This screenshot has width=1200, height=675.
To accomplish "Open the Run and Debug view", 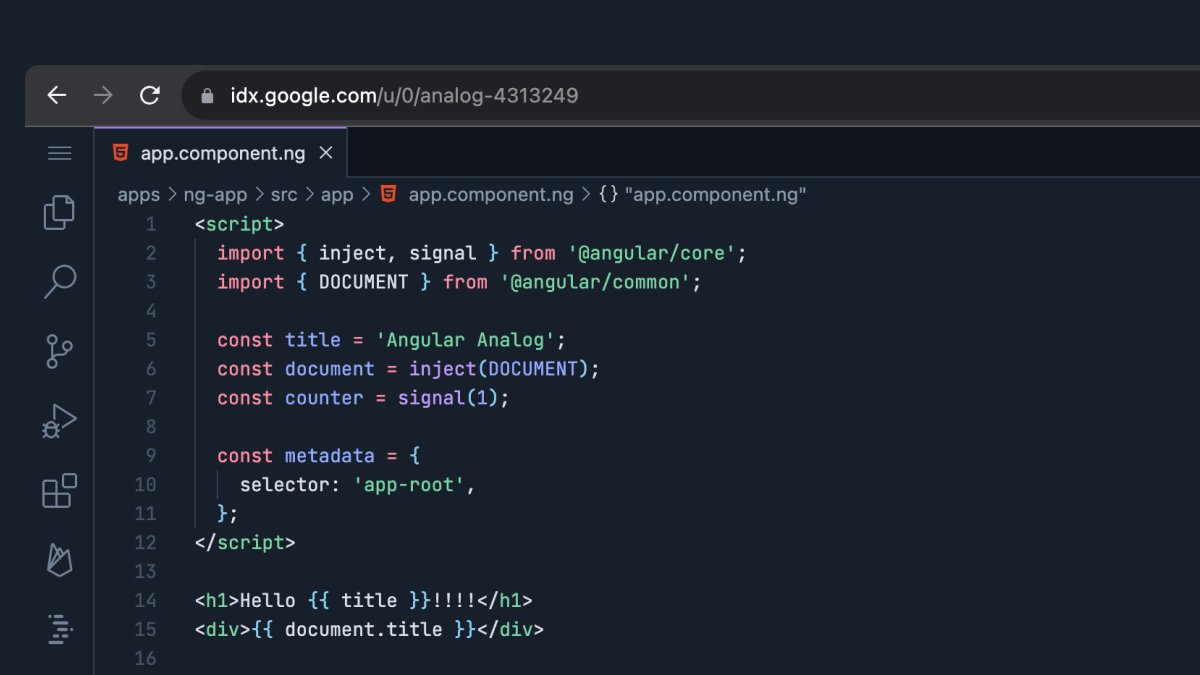I will click(59, 420).
